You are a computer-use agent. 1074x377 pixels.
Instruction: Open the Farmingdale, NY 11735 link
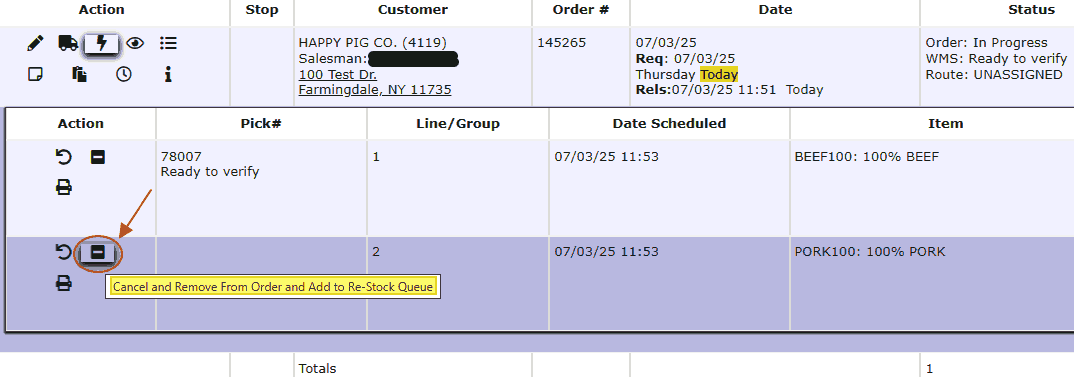pyautogui.click(x=375, y=90)
